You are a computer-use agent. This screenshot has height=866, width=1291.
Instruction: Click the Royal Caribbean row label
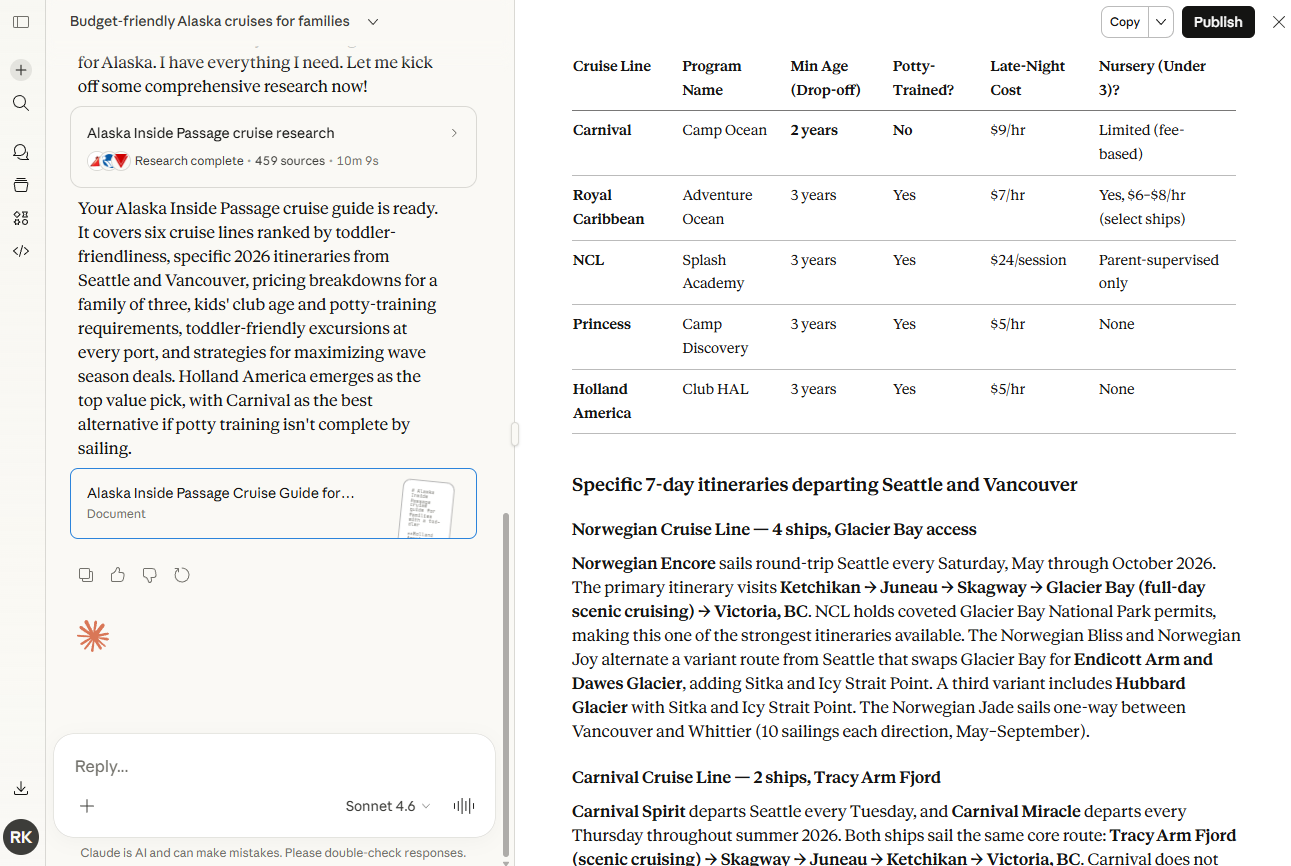(x=609, y=207)
